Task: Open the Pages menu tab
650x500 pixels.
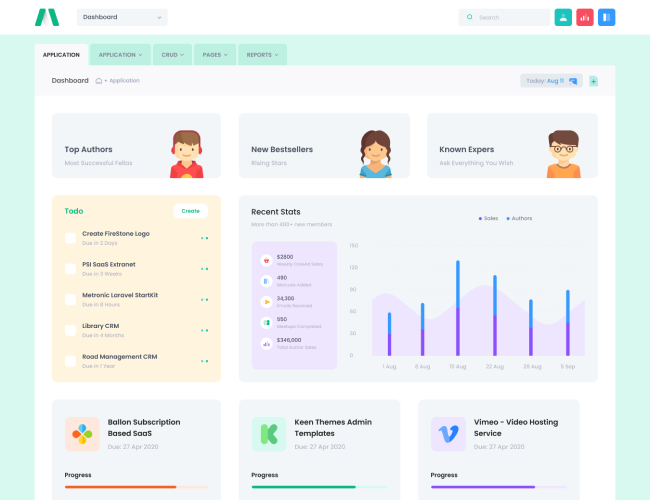Action: (214, 55)
